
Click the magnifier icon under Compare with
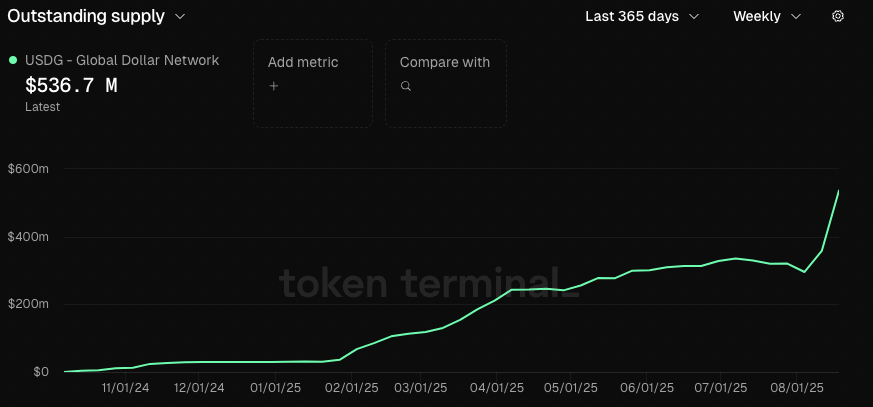pyautogui.click(x=405, y=86)
